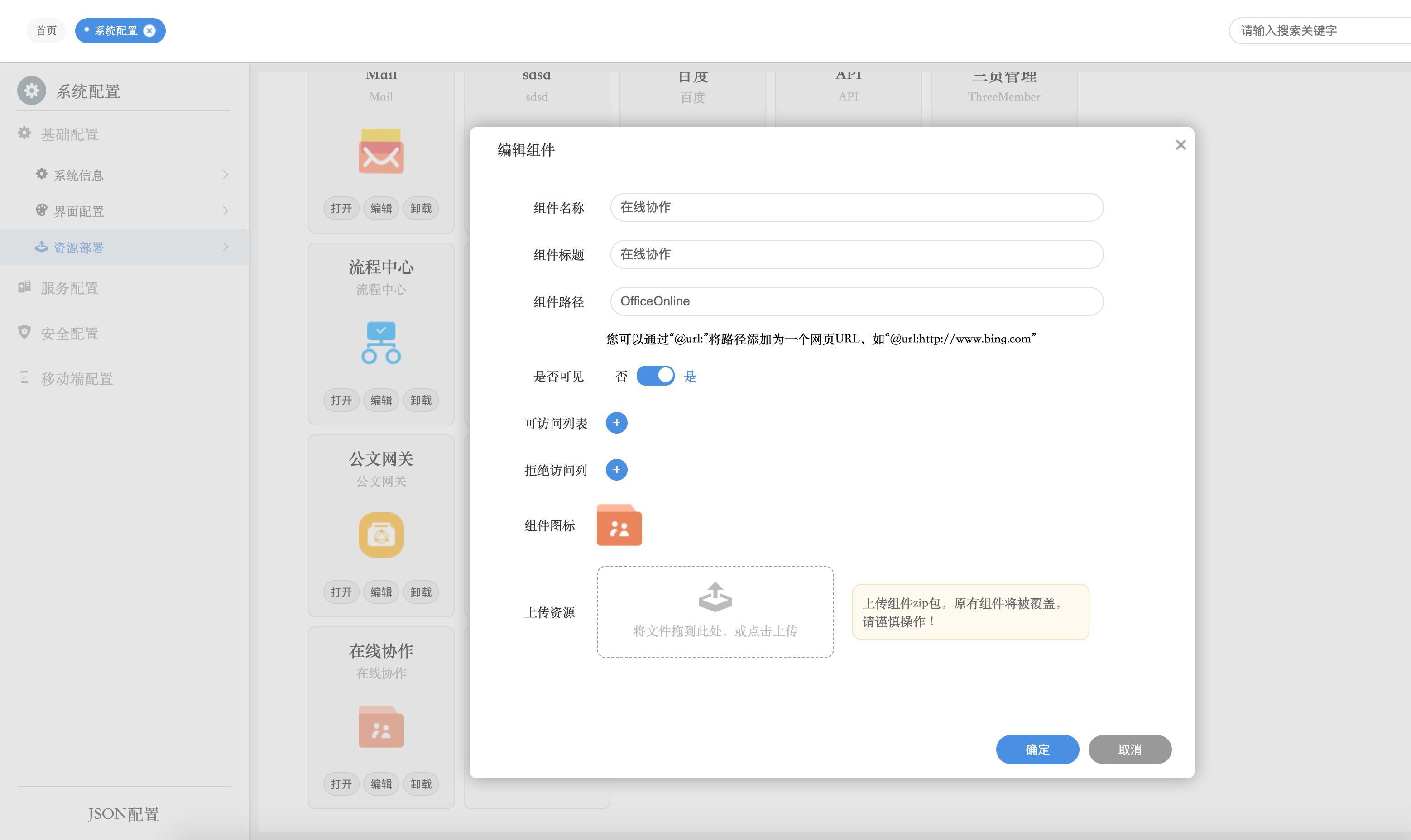Viewport: 1411px width, 840px height.
Task: Click the plus icon for 拒绝访问列
Action: (616, 470)
